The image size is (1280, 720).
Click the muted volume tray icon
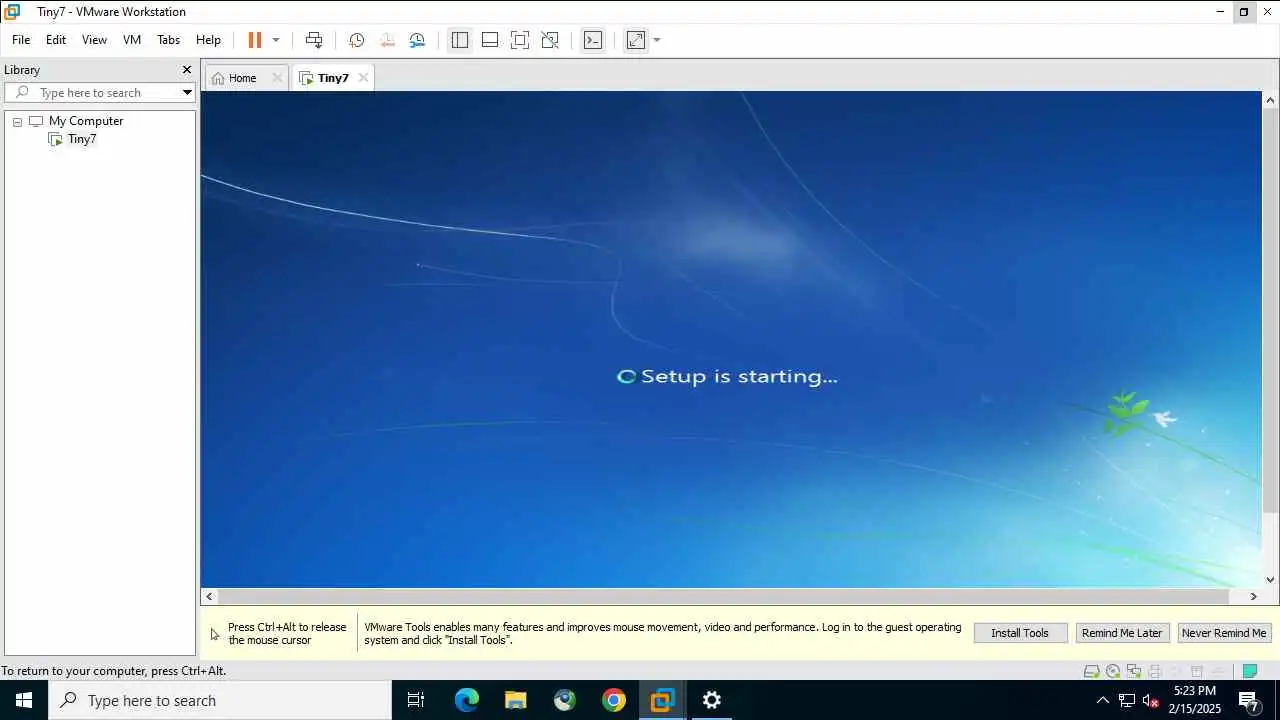coord(1151,700)
